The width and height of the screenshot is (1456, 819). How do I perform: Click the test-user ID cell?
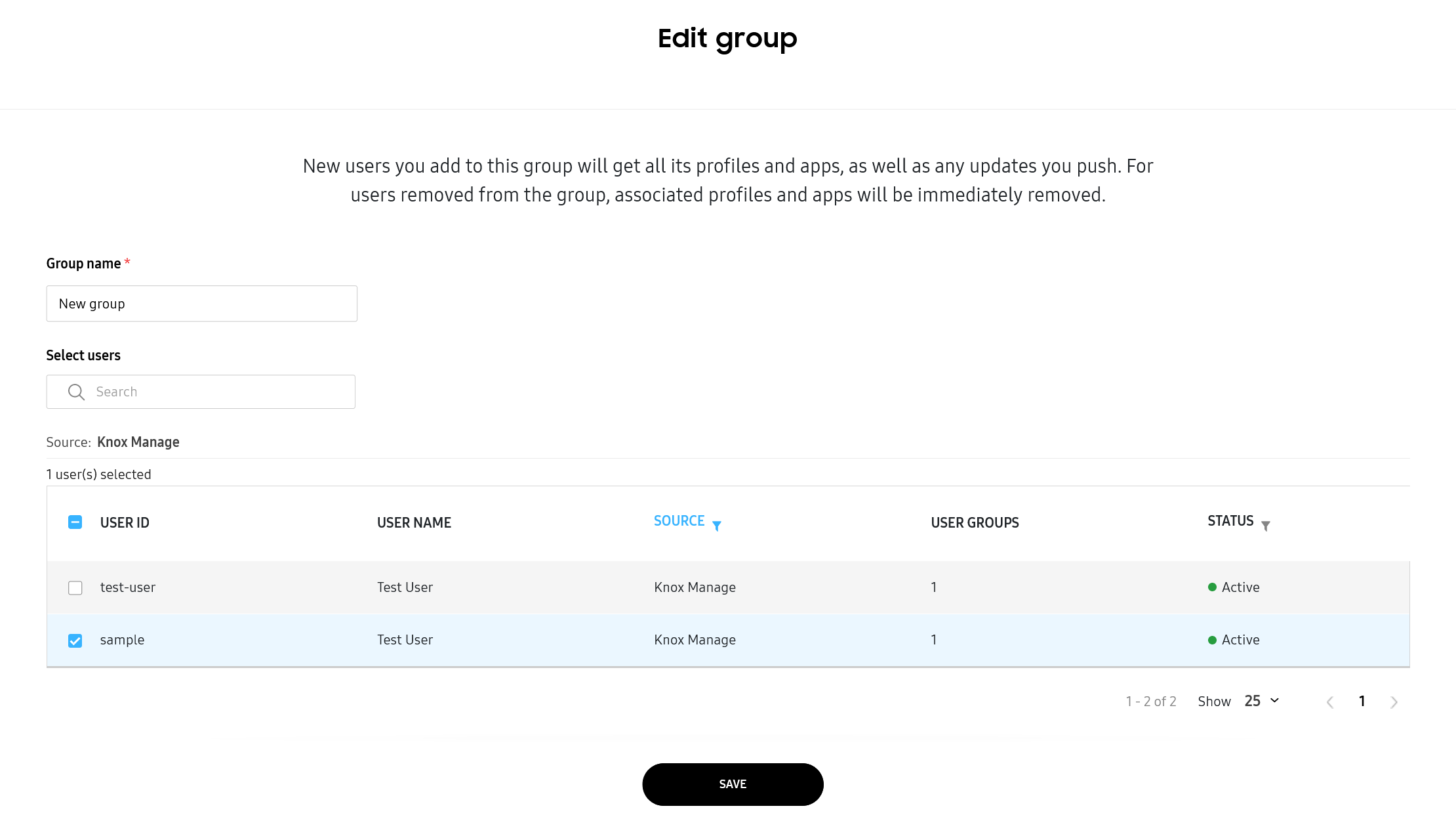[x=128, y=587]
